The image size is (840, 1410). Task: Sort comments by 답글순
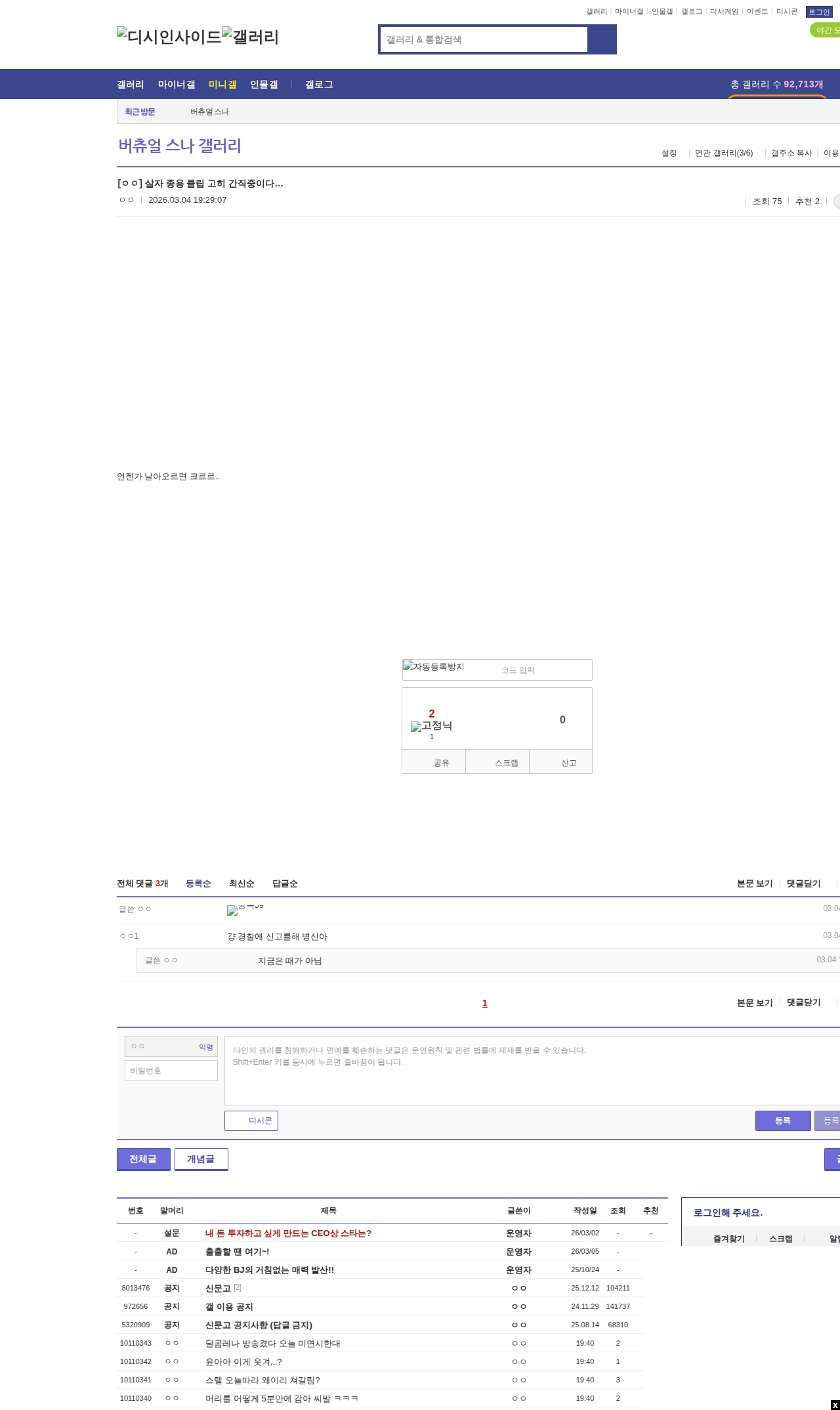pos(285,884)
